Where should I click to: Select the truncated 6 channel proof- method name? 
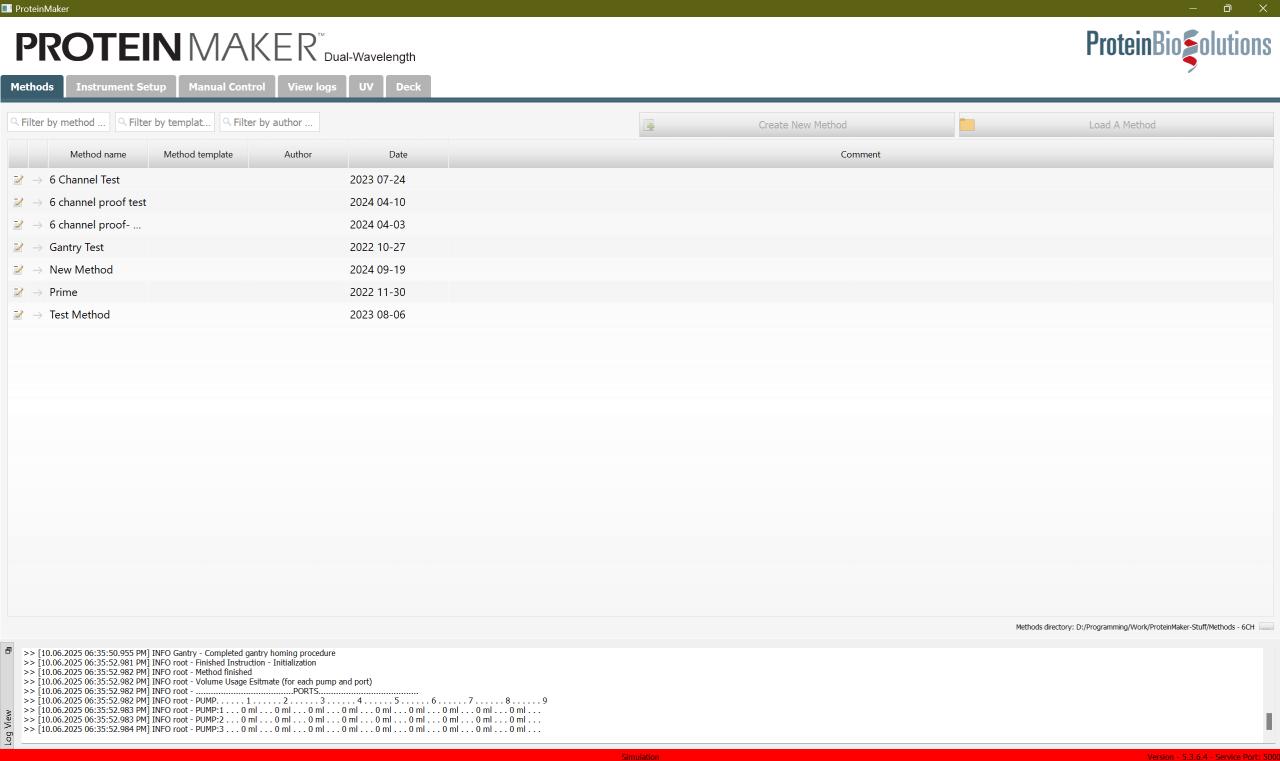tap(95, 225)
